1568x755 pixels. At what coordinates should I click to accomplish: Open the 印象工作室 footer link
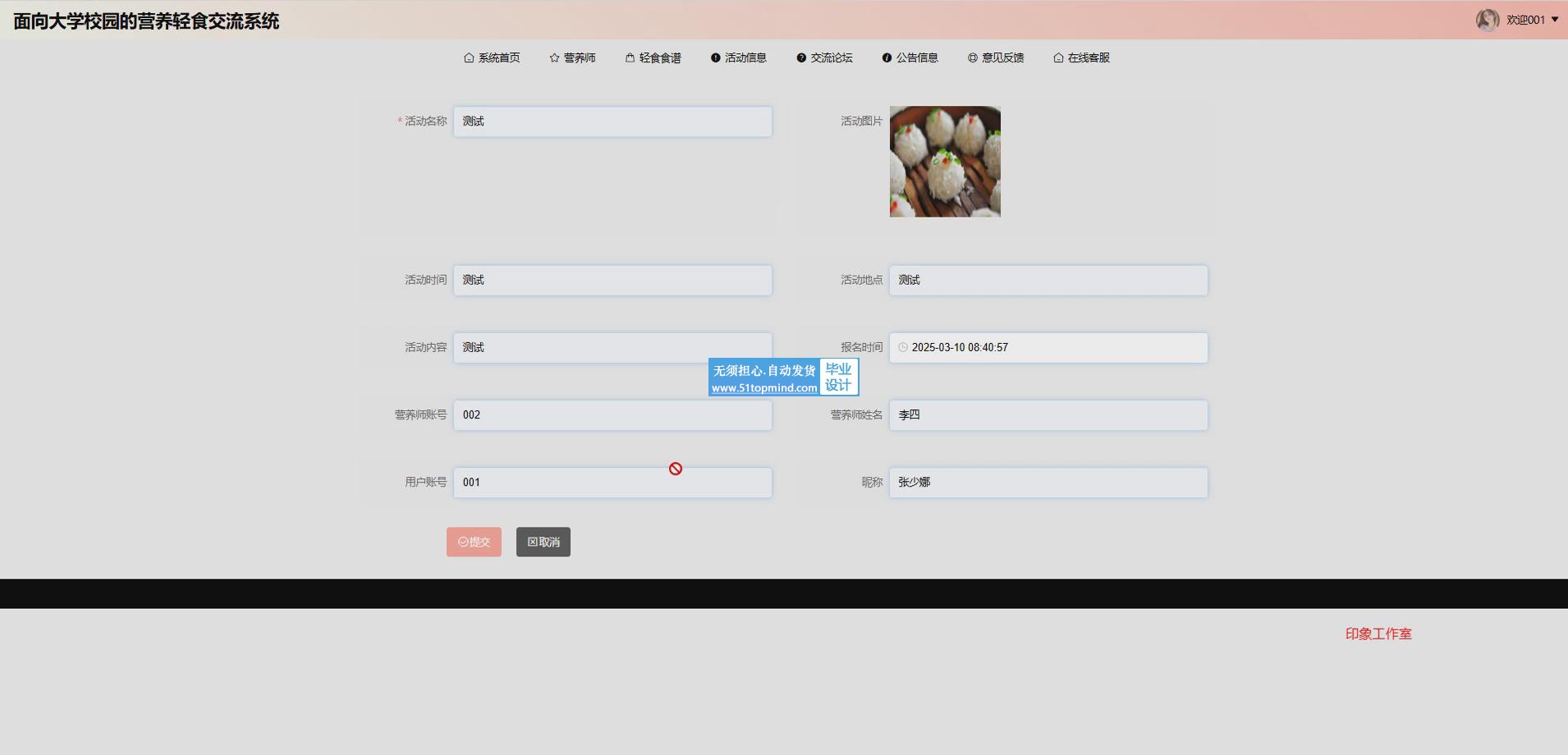pyautogui.click(x=1378, y=634)
